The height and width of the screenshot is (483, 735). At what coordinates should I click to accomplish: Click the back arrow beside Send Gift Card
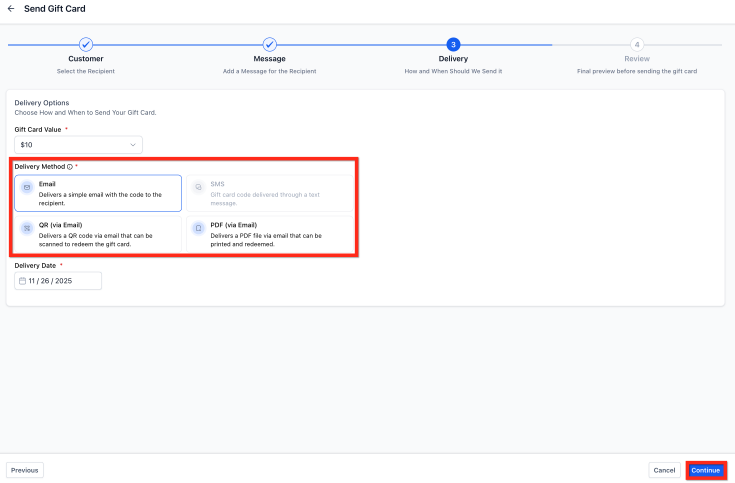(11, 9)
